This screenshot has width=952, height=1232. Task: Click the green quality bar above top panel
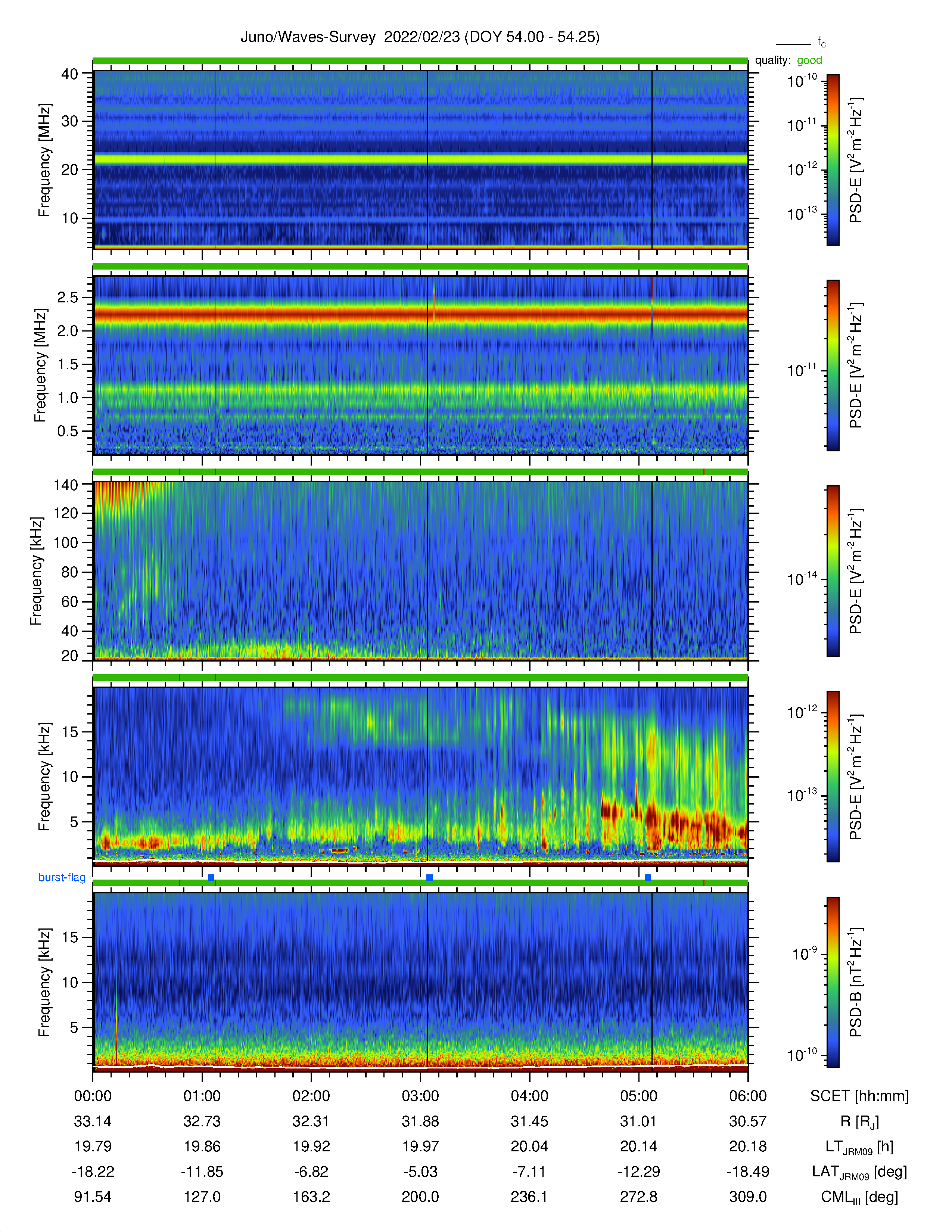point(420,60)
